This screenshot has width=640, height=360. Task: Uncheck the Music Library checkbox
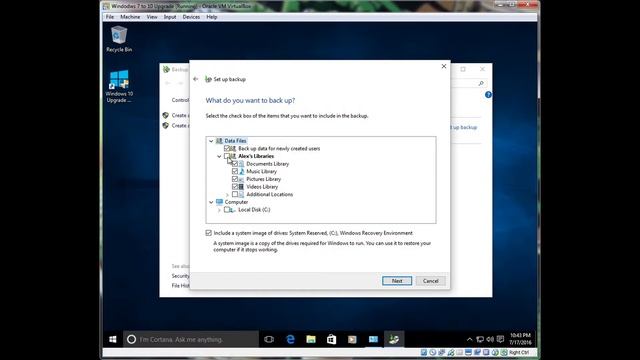235,171
